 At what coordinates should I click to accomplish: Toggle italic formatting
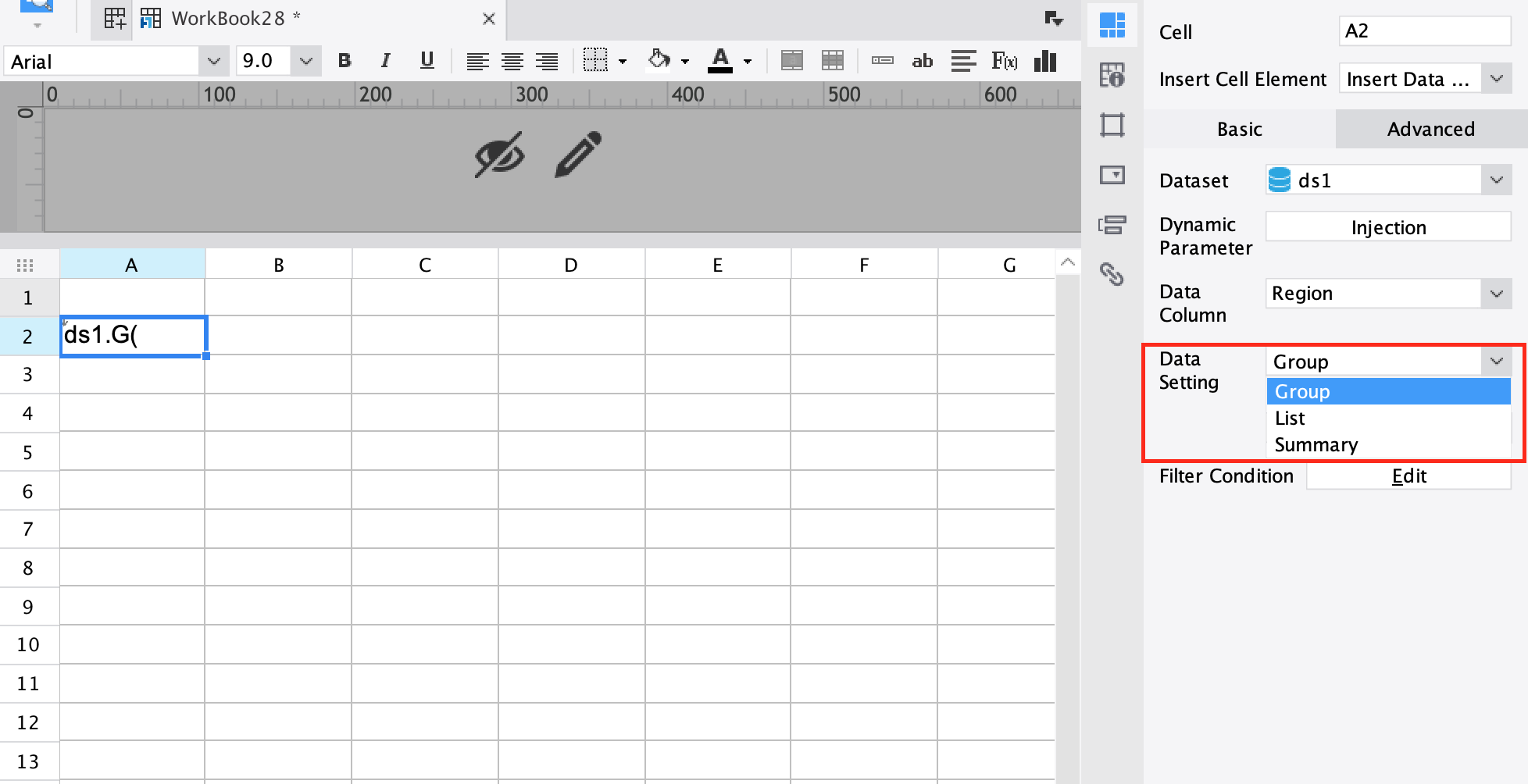coord(385,60)
